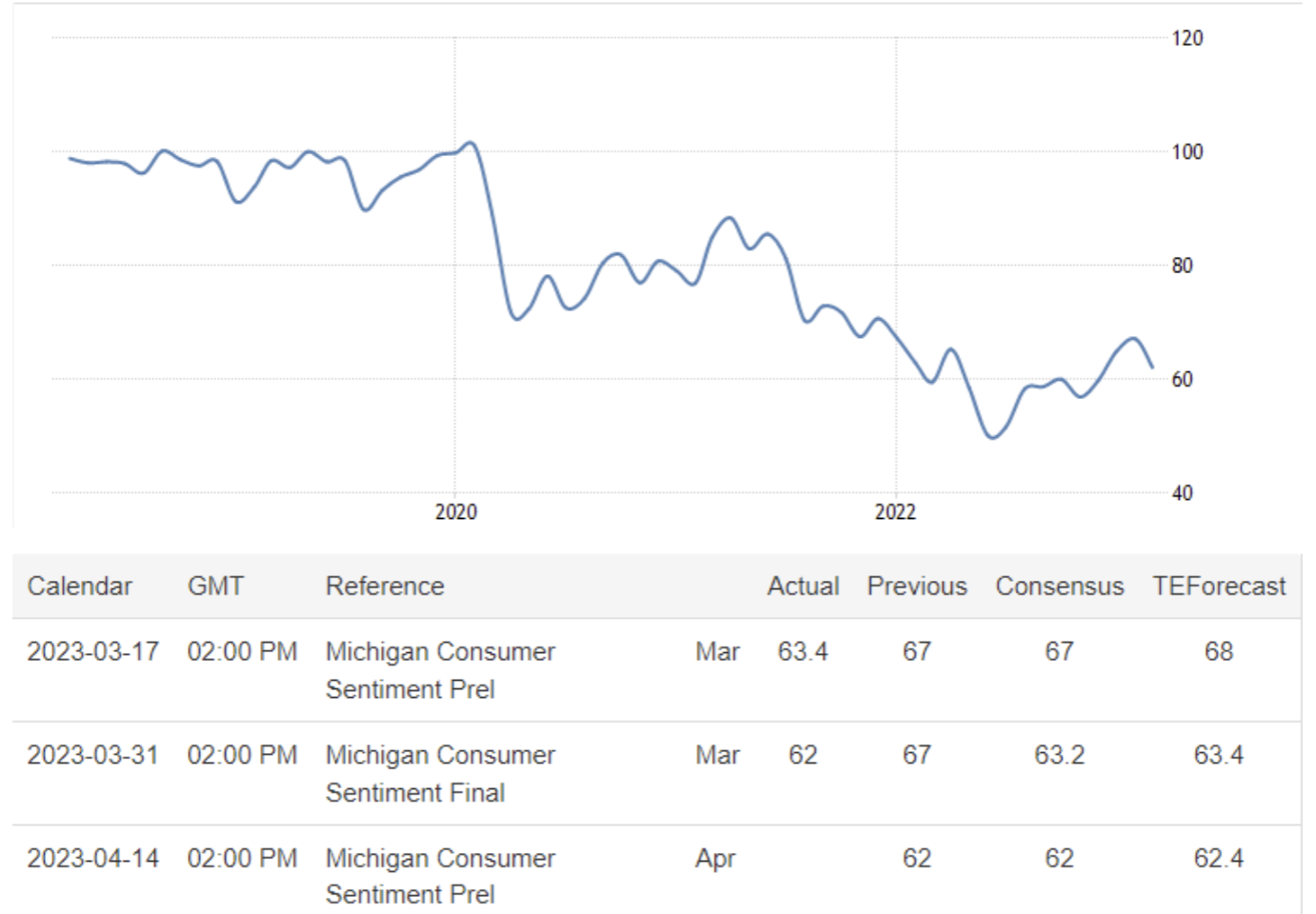
Task: Select the Previous column header
Action: [916, 586]
